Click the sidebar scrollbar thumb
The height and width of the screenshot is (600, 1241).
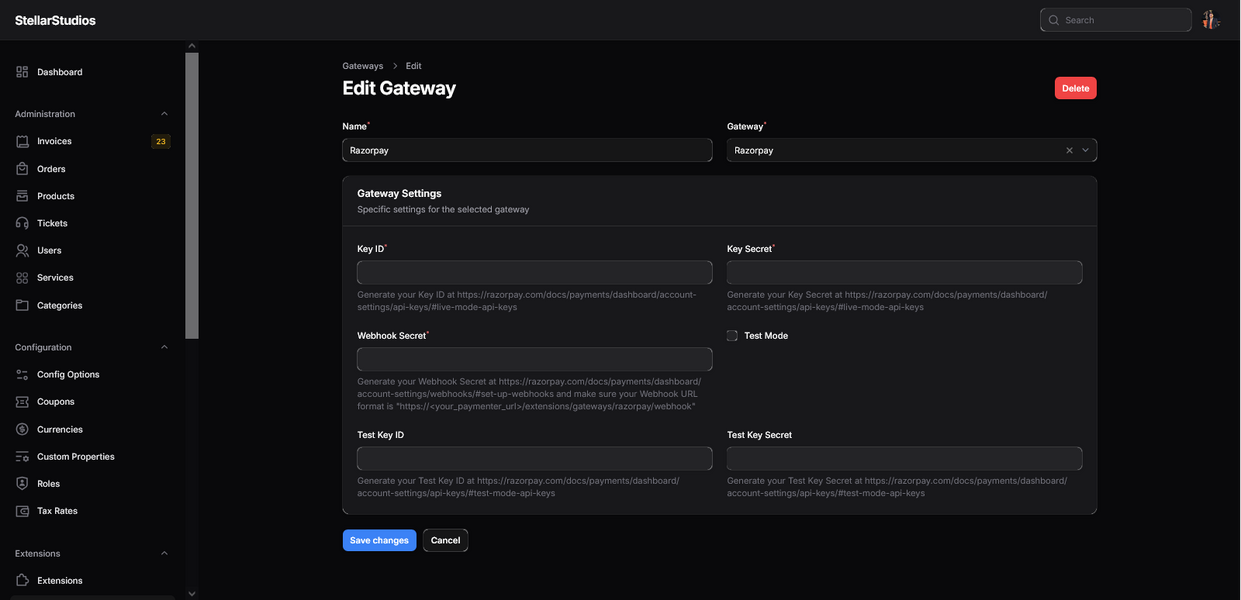192,196
